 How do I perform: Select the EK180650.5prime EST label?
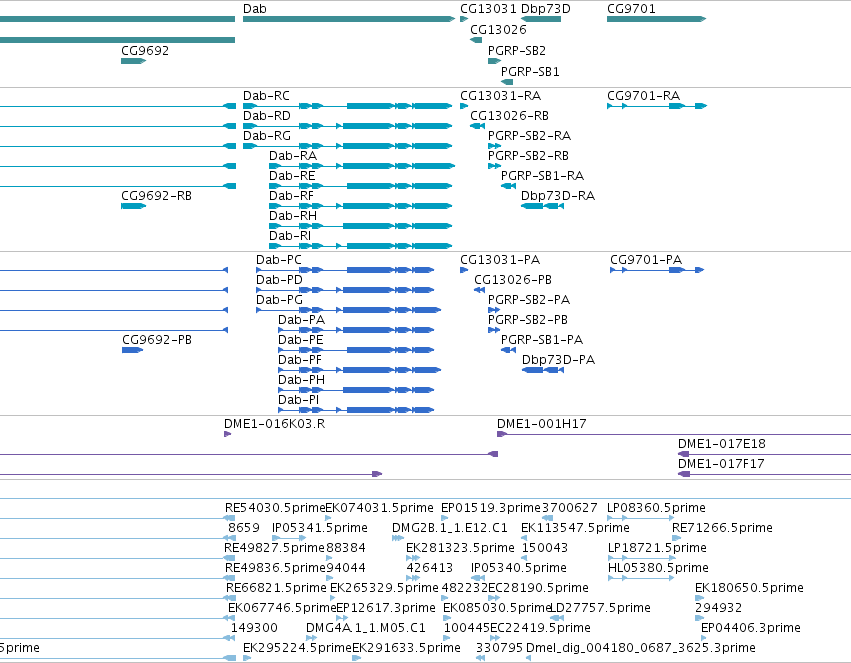pos(749,588)
